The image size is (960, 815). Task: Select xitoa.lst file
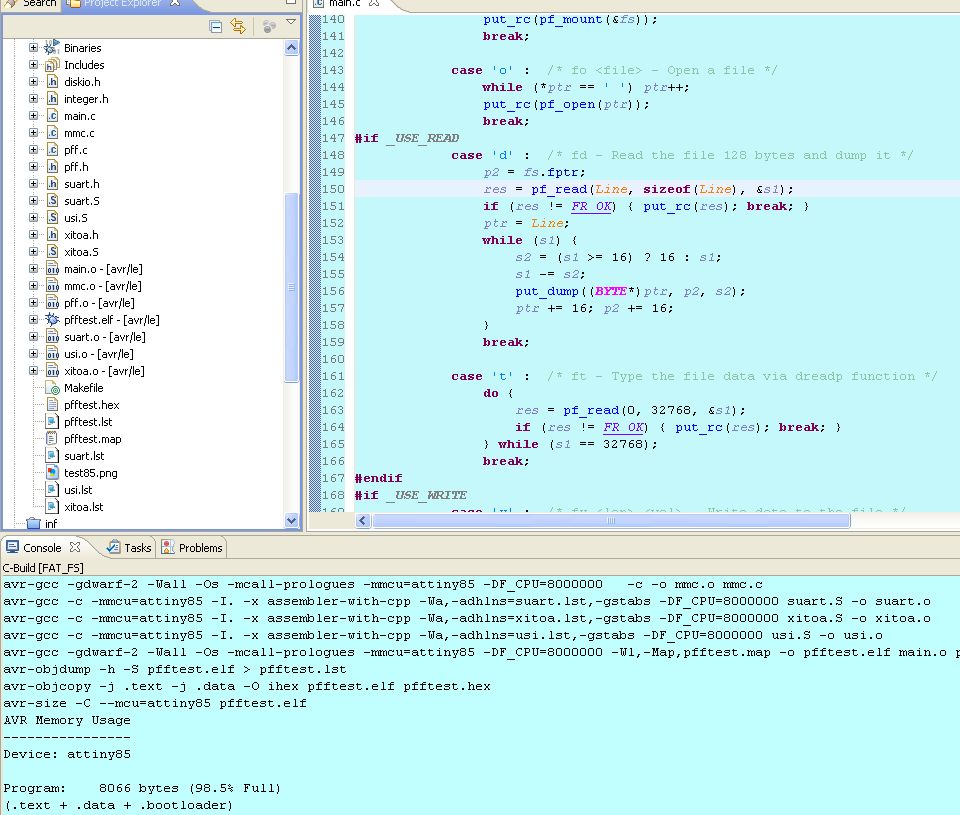click(83, 507)
